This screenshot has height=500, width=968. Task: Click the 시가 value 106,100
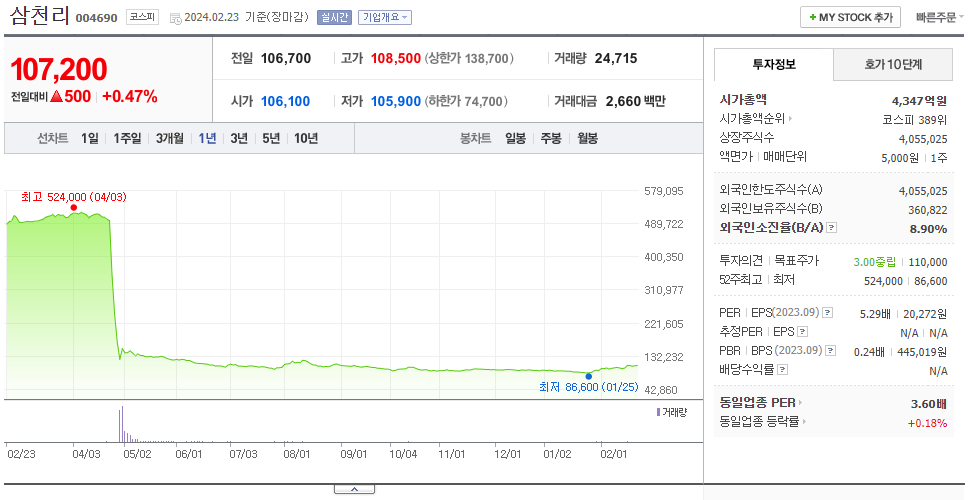tap(286, 101)
